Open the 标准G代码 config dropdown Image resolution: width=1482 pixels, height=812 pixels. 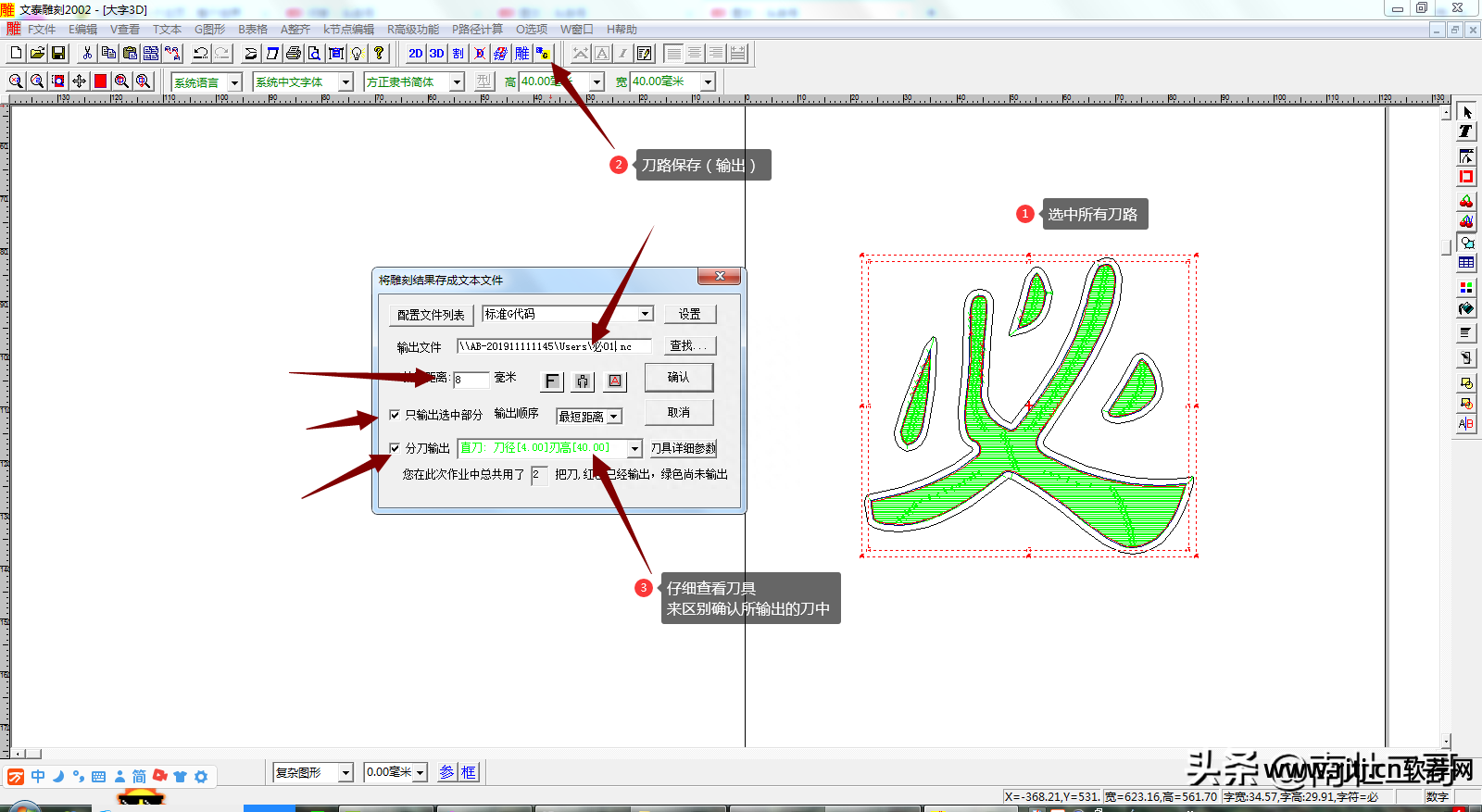[x=646, y=314]
